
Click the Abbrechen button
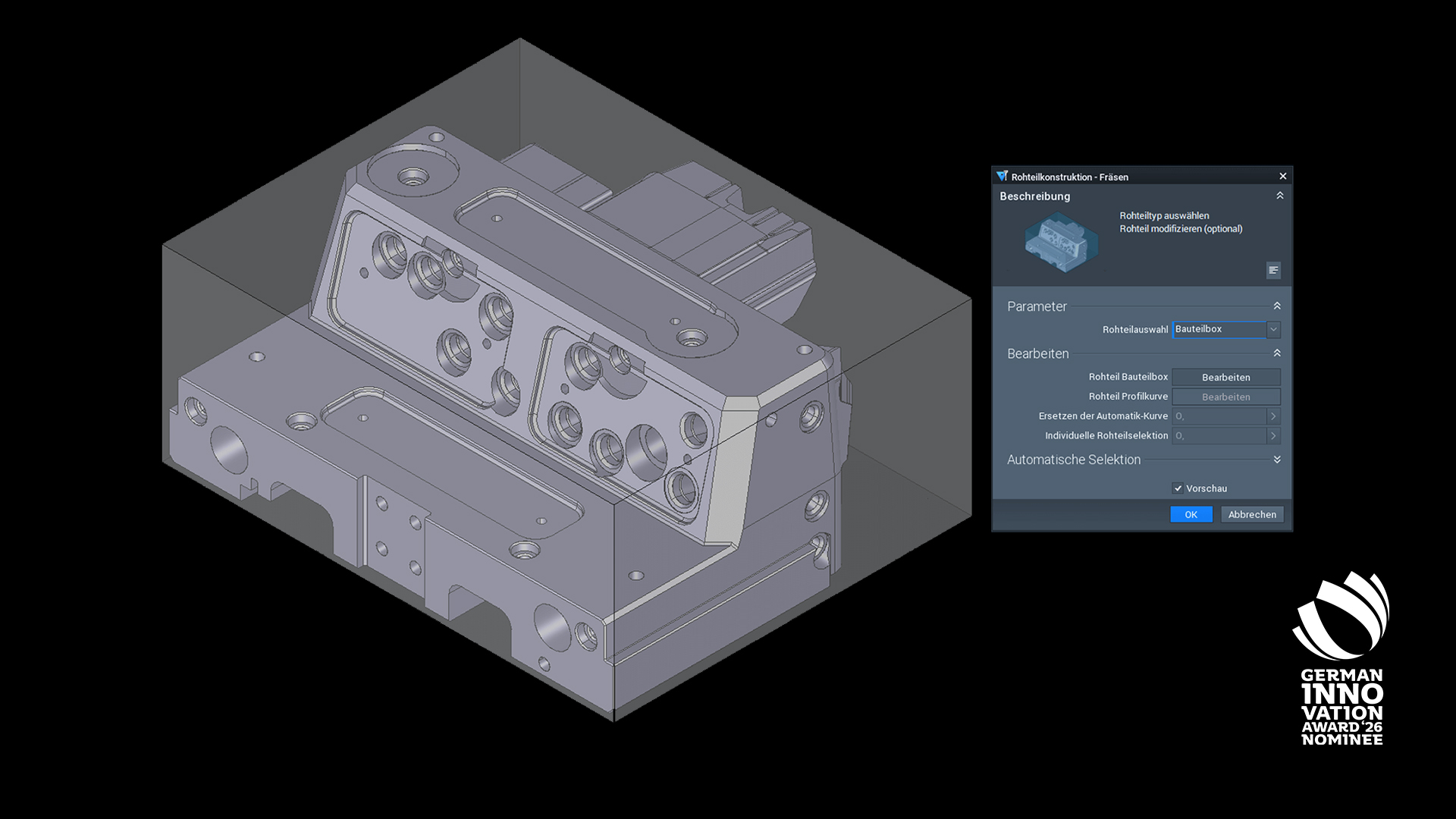click(1251, 514)
